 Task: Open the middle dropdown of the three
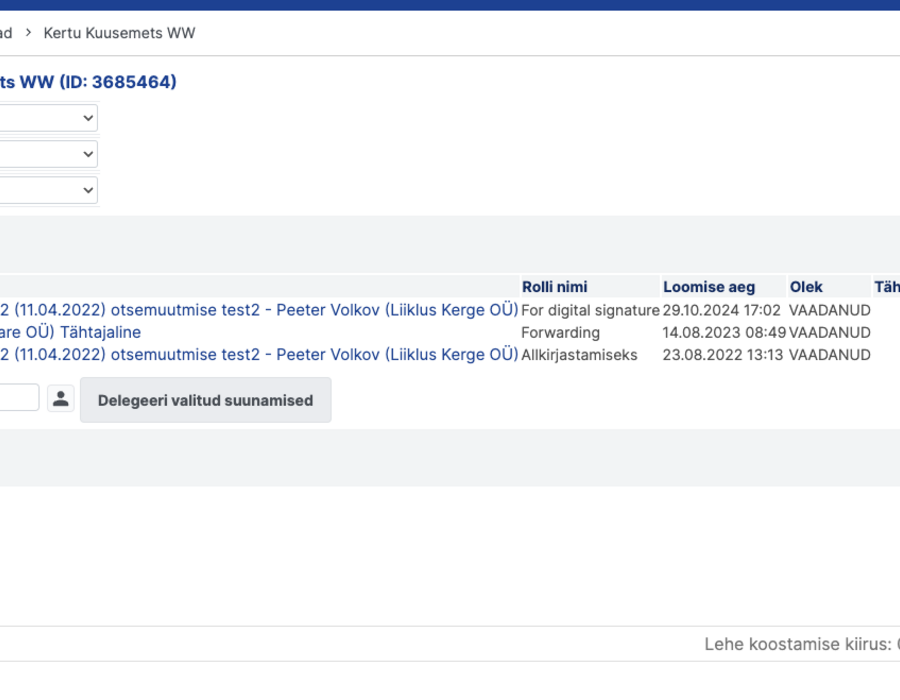[48, 154]
